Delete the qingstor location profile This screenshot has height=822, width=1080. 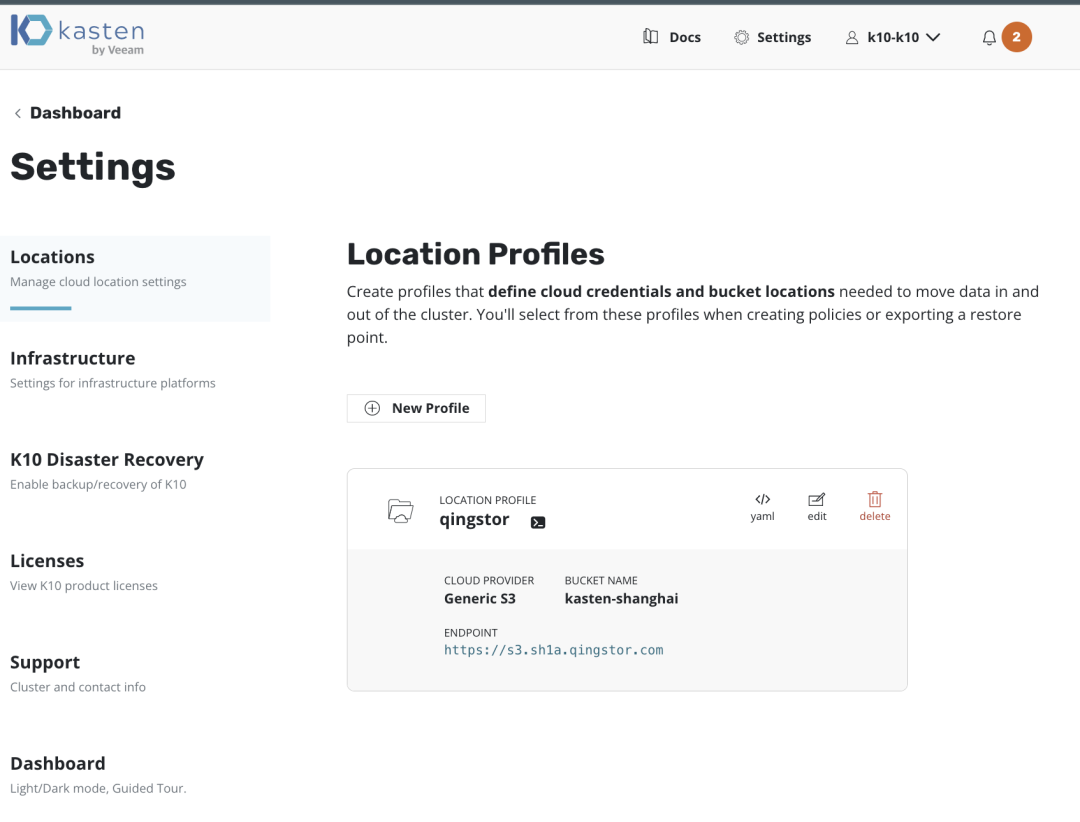pos(875,507)
